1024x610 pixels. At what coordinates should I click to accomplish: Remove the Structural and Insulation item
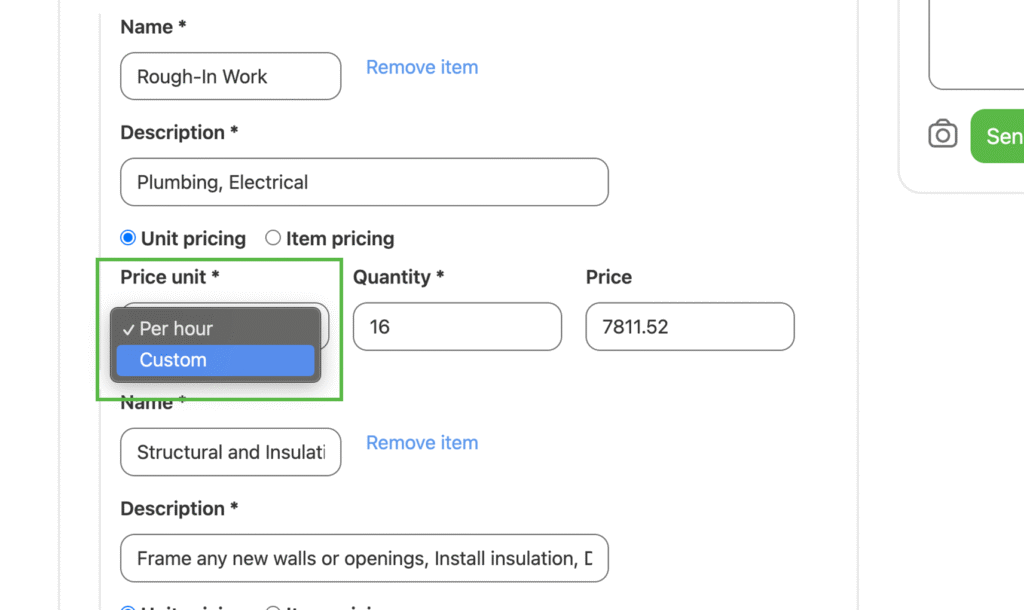[421, 443]
